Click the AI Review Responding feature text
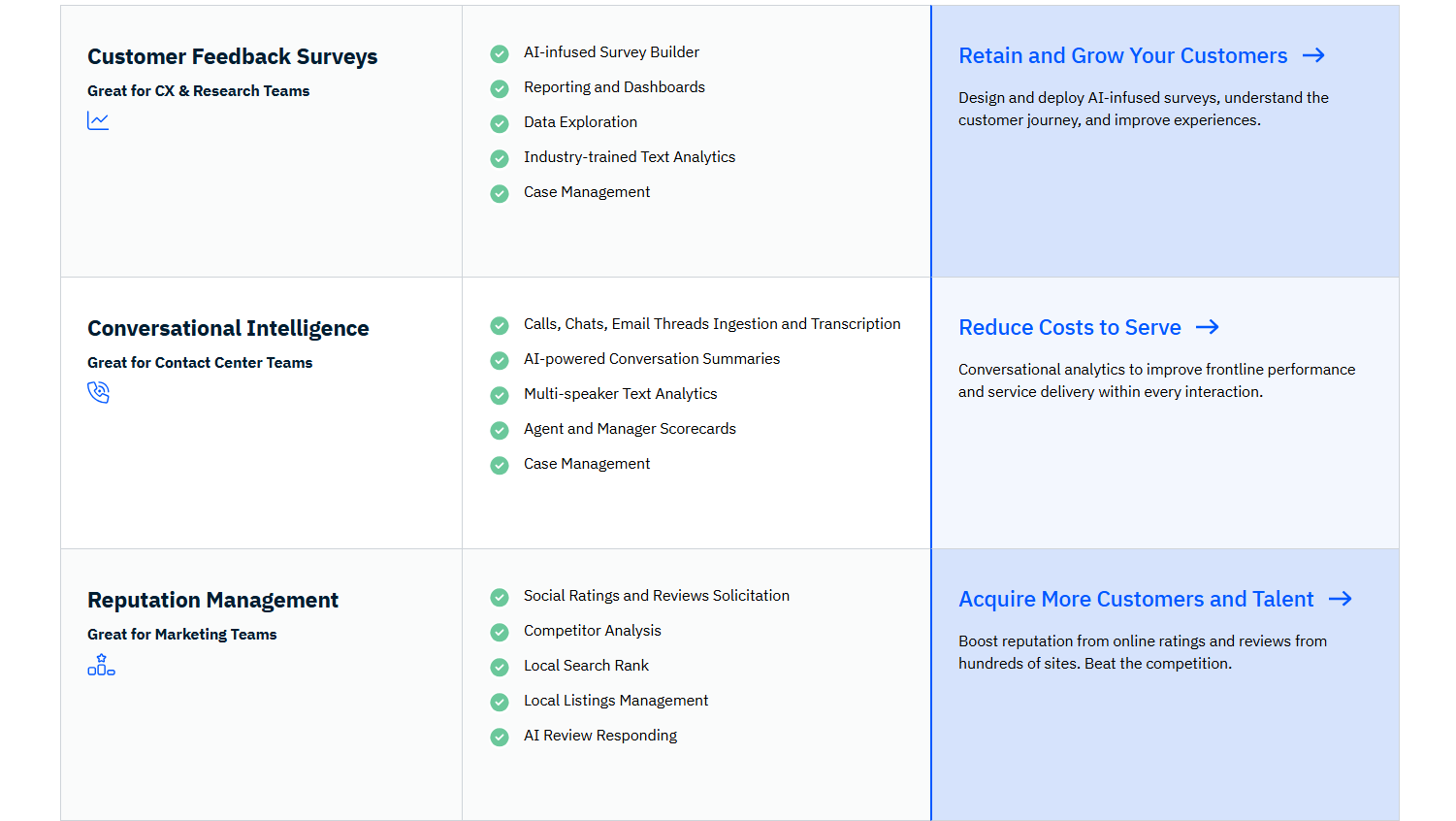The width and height of the screenshot is (1456, 821). 600,736
